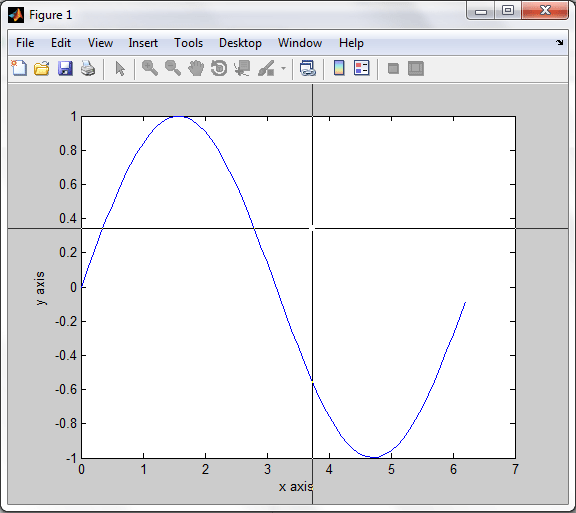Open the Insert menu
This screenshot has height=513, width=576.
(143, 43)
